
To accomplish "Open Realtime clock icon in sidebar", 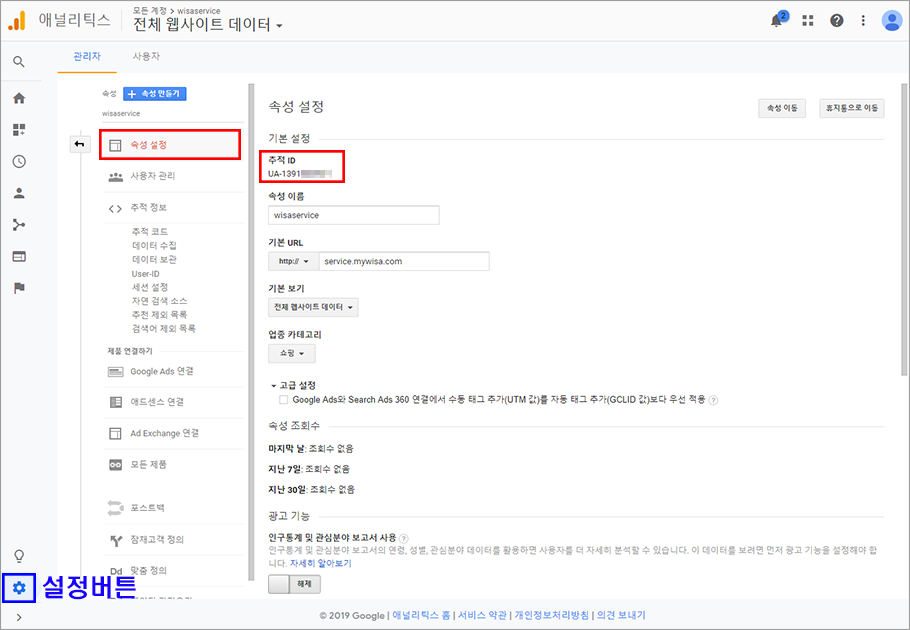I will coord(19,161).
